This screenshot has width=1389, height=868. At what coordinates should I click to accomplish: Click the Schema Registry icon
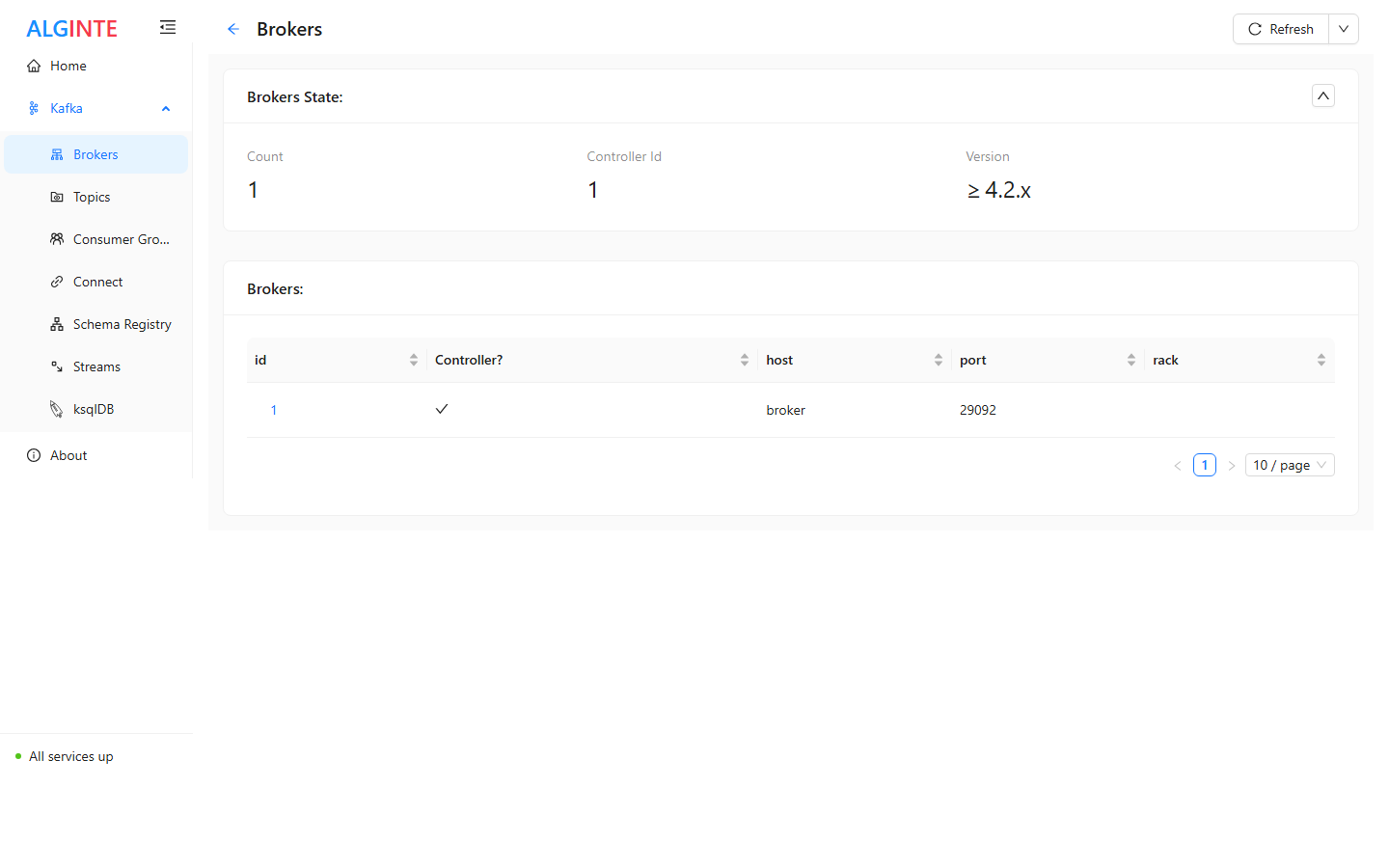pos(57,324)
